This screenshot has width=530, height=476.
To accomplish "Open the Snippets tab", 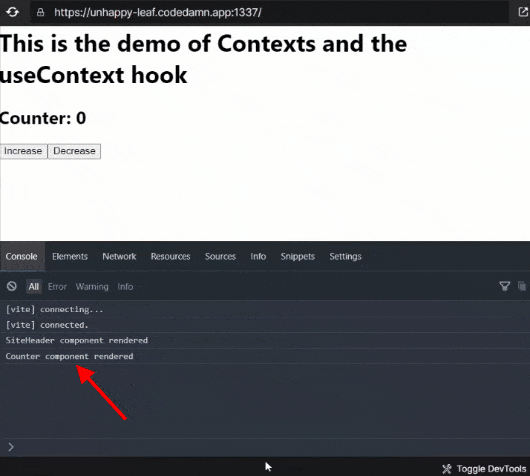I will pos(298,256).
